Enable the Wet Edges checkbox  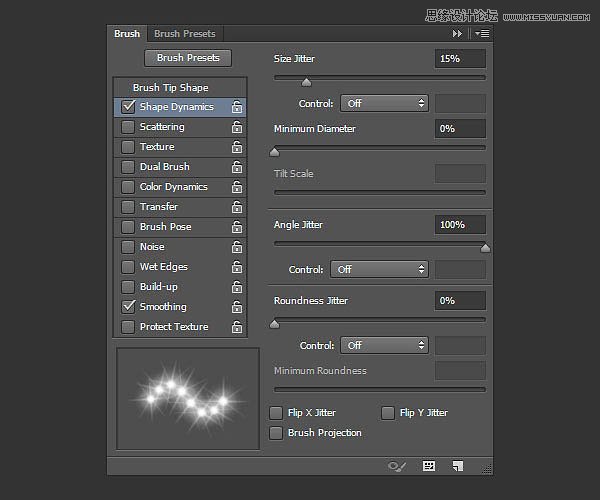coord(128,267)
